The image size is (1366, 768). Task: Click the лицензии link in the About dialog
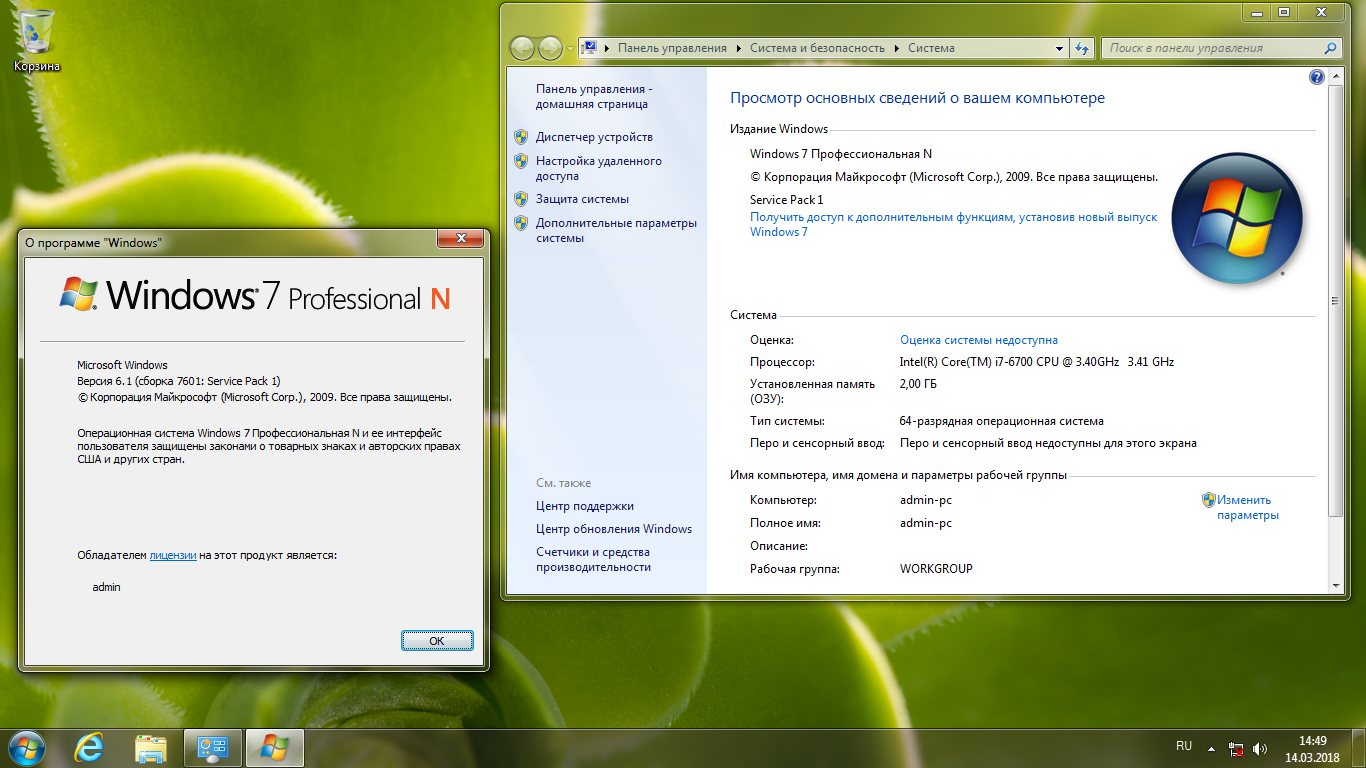click(173, 555)
